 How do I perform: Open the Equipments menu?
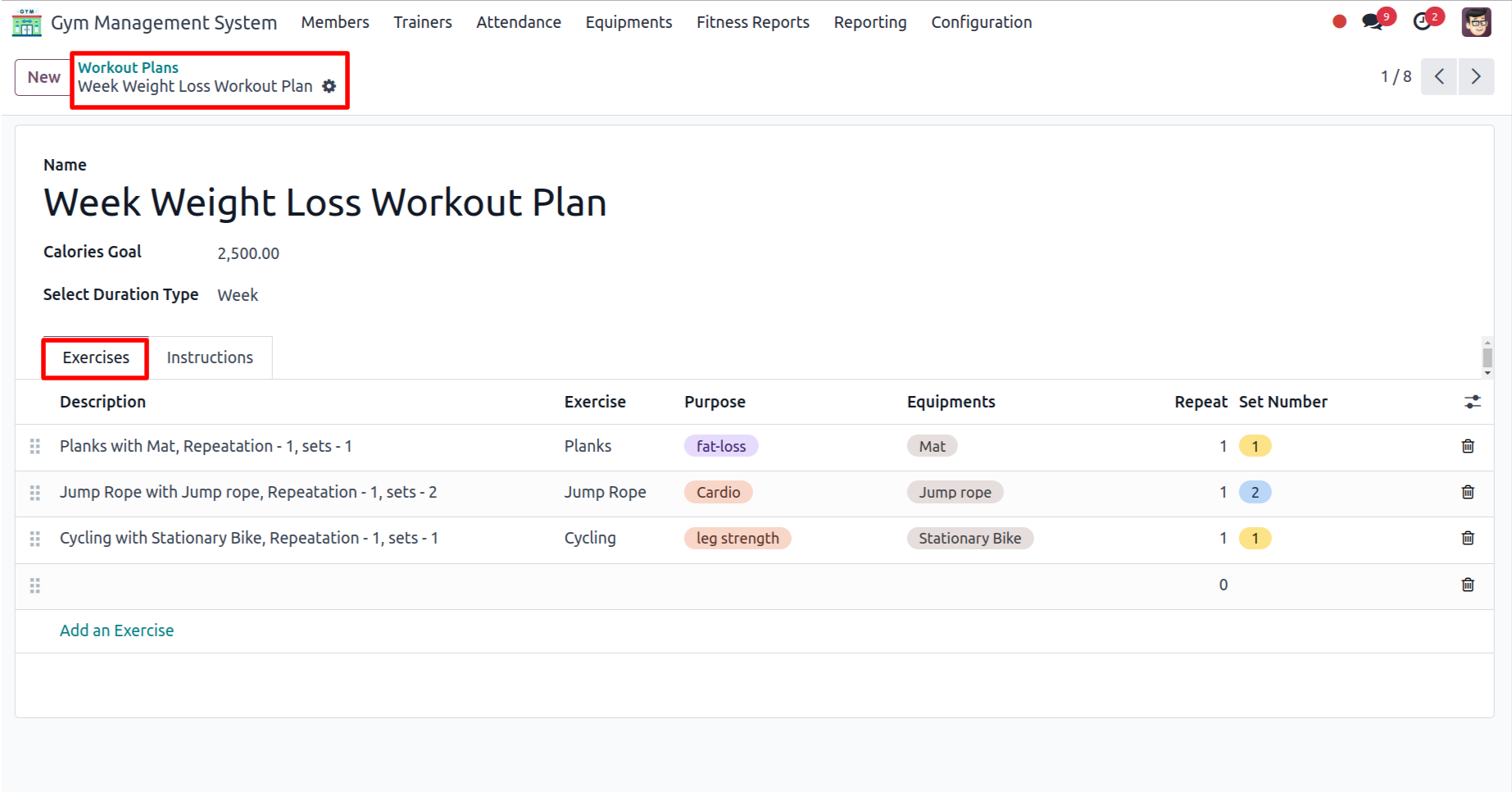click(x=629, y=22)
